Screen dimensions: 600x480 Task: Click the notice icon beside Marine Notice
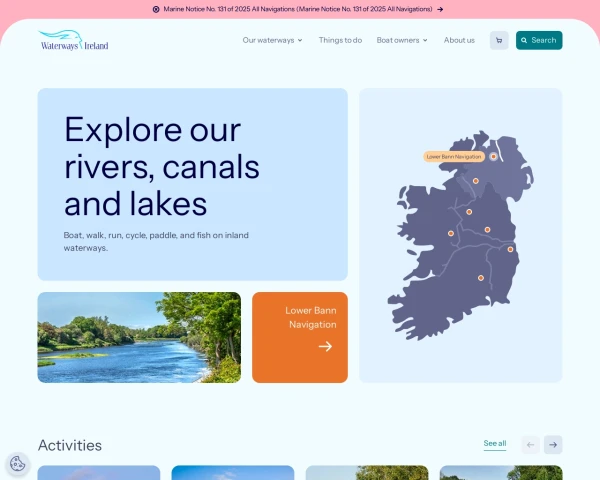[156, 9]
